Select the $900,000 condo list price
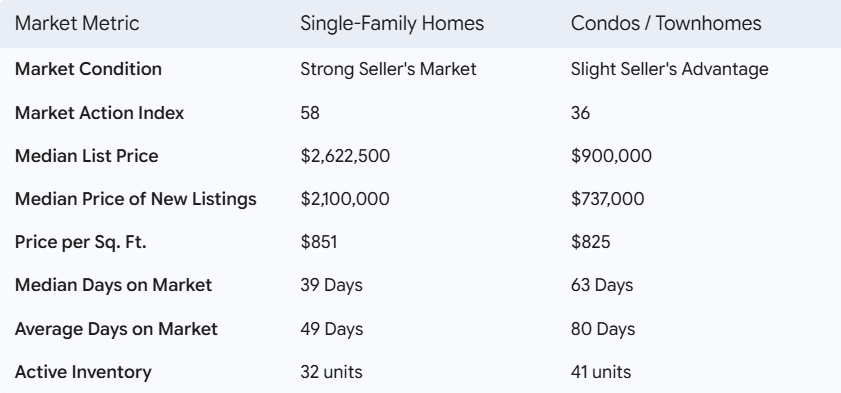 tap(611, 156)
